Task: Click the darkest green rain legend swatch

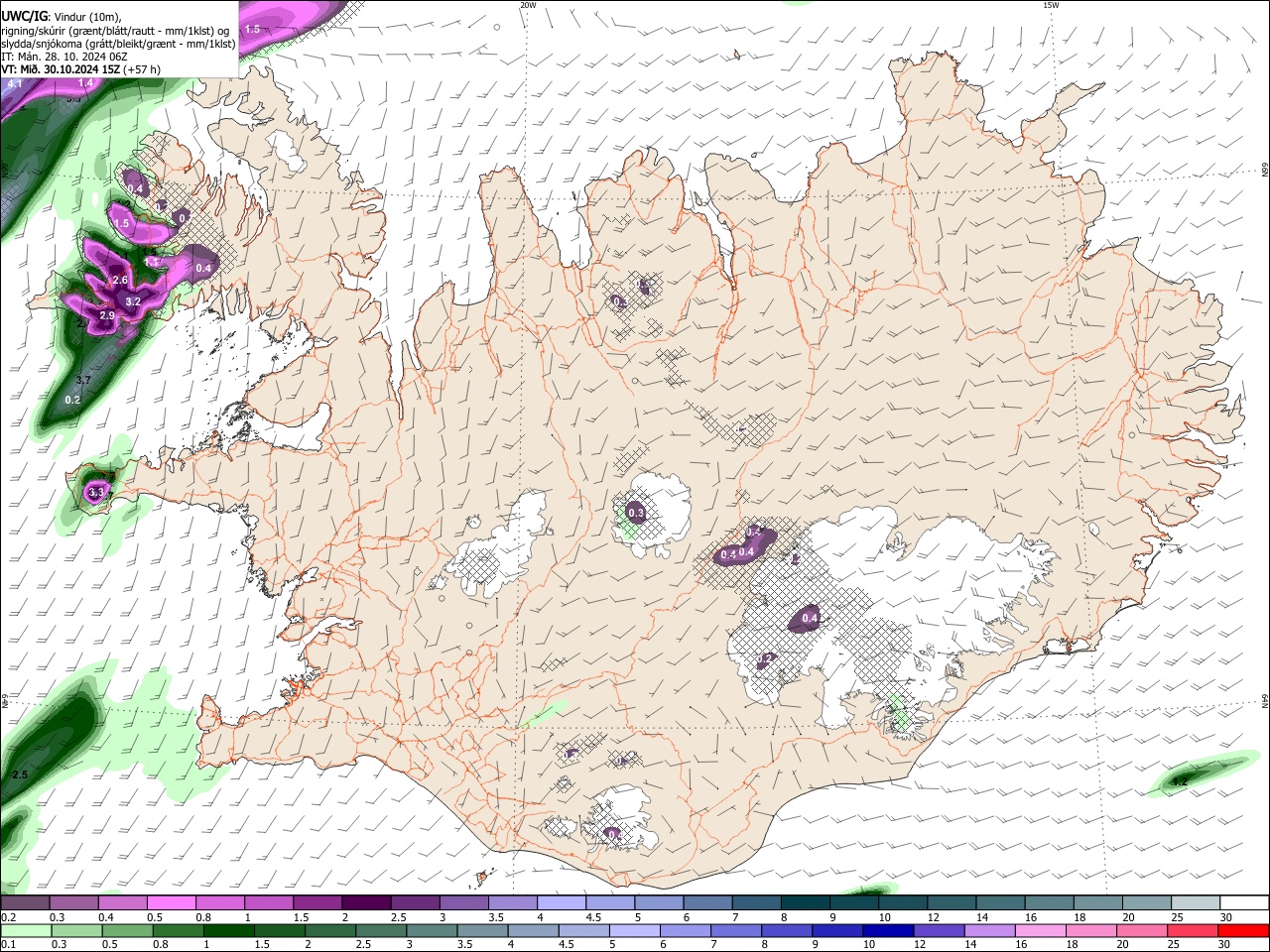Action: [228, 931]
